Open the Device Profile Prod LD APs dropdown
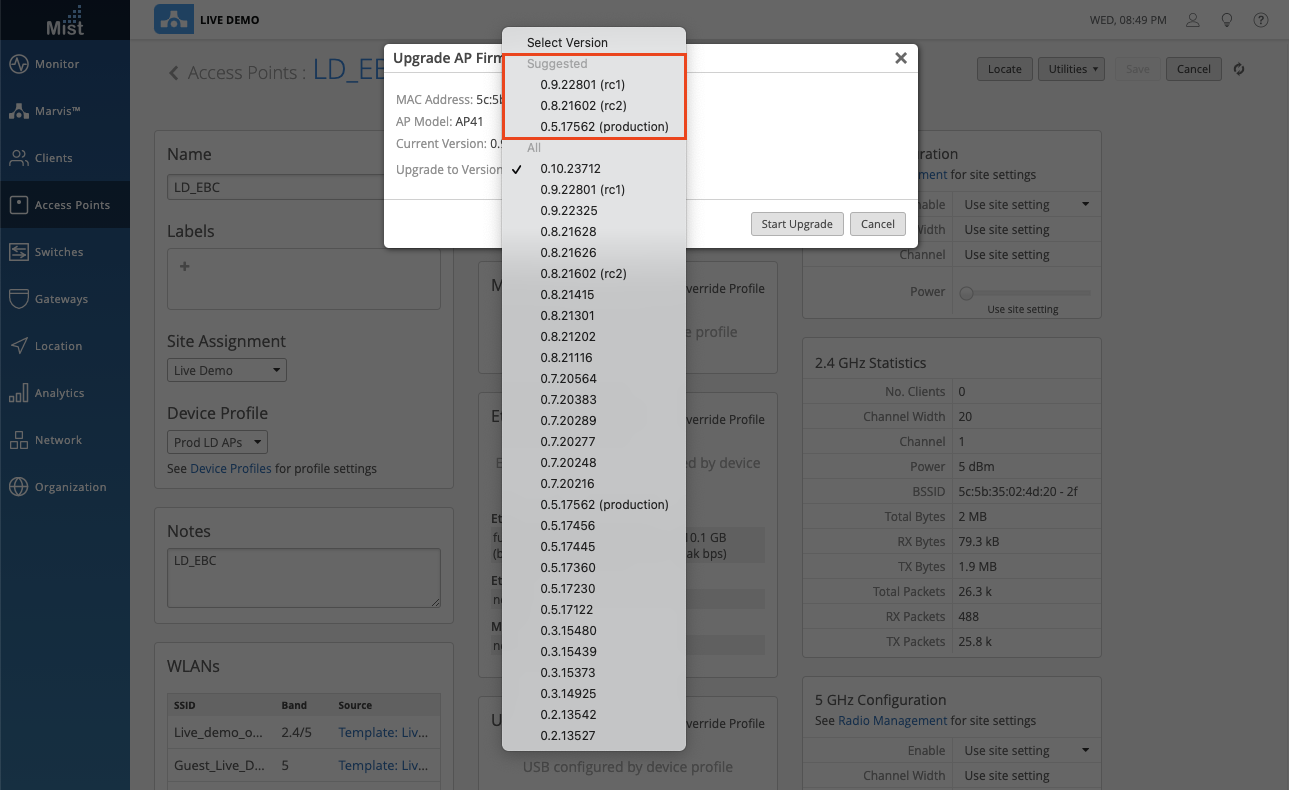1289x790 pixels. pyautogui.click(x=218, y=442)
